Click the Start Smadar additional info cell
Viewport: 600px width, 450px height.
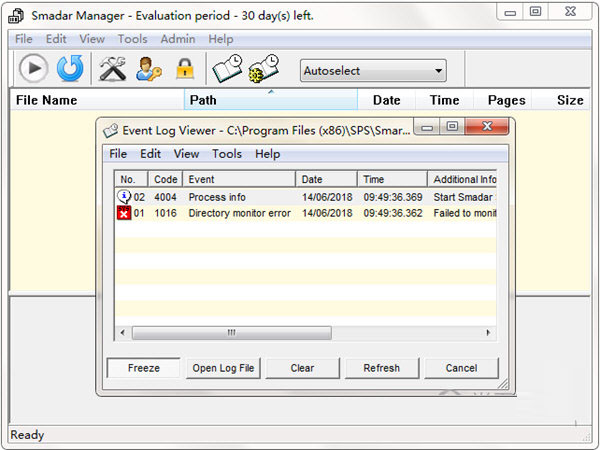pyautogui.click(x=465, y=197)
